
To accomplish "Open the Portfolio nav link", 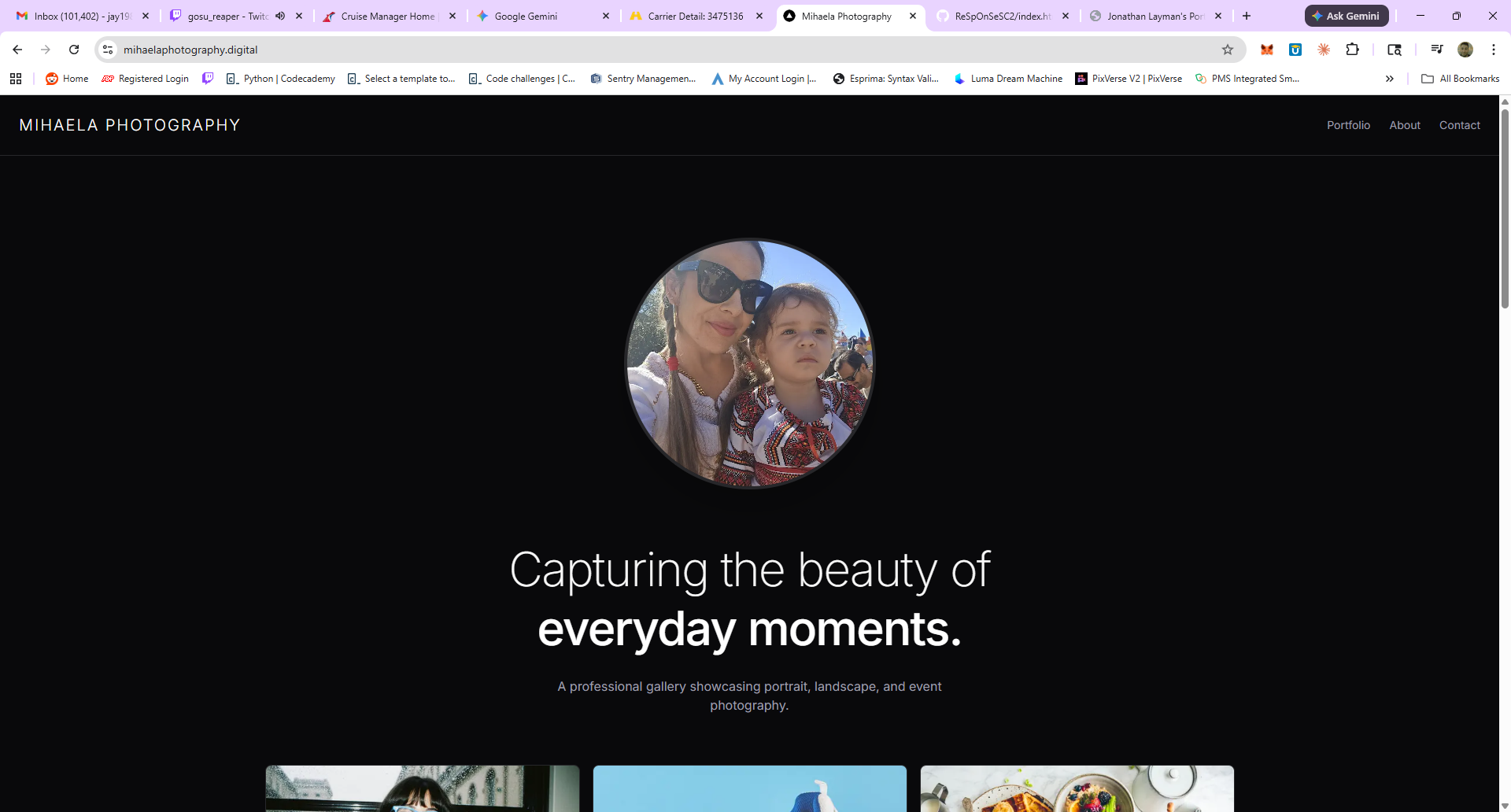I will (x=1348, y=125).
